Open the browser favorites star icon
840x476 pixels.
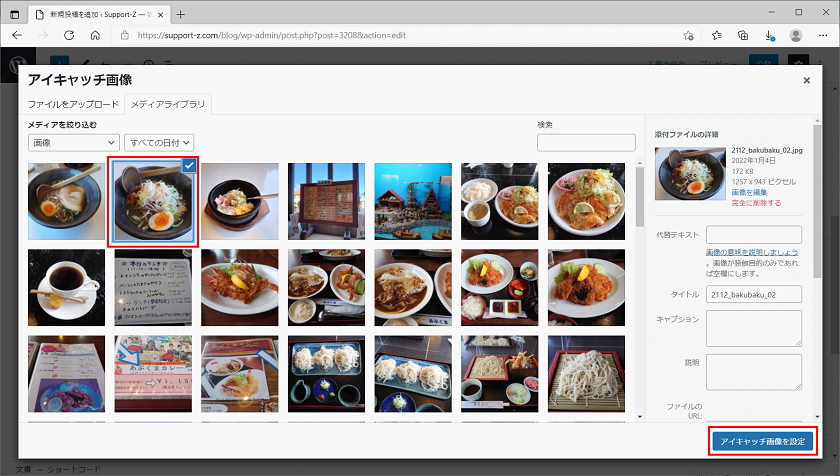coord(717,35)
